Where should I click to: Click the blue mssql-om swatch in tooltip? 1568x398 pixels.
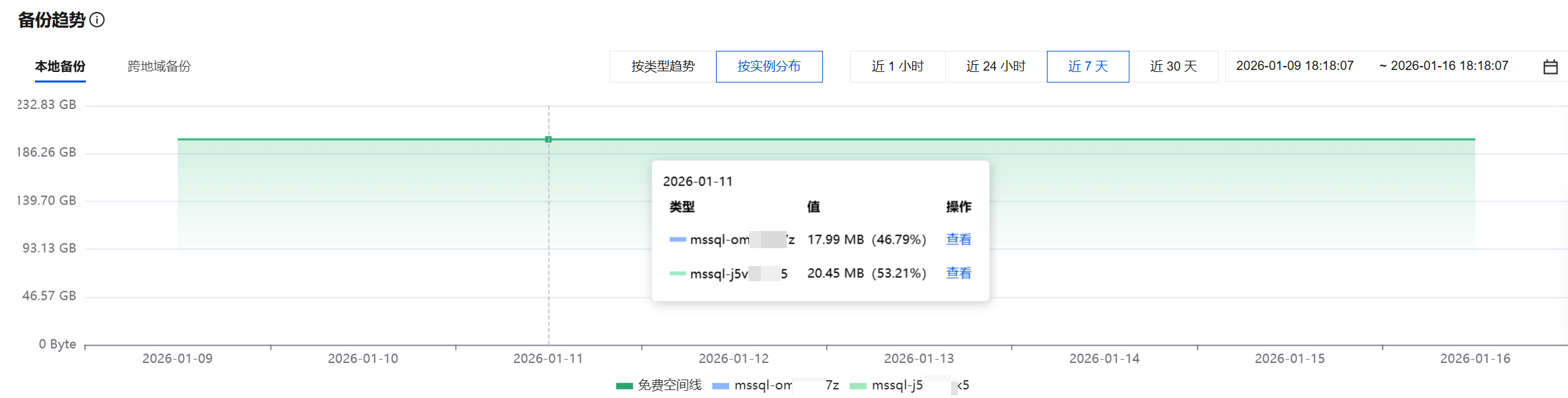coord(678,240)
